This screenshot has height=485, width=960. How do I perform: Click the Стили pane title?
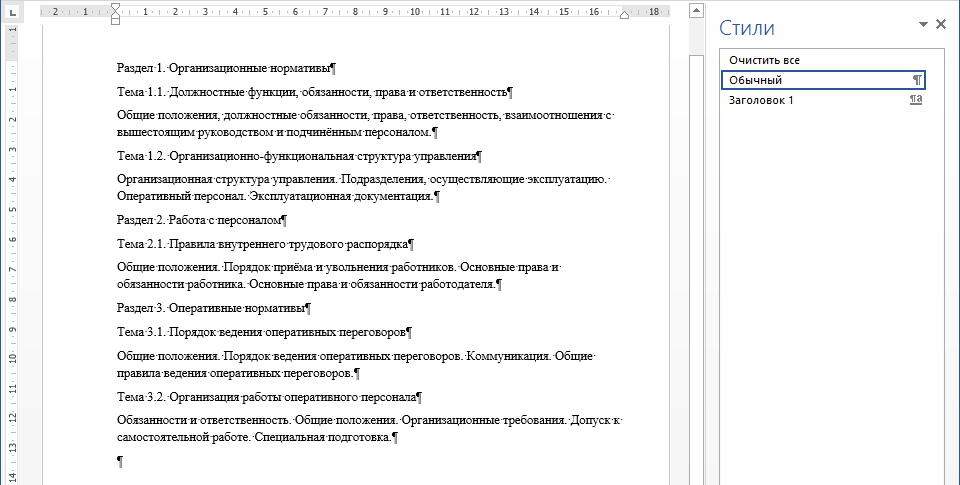(755, 27)
